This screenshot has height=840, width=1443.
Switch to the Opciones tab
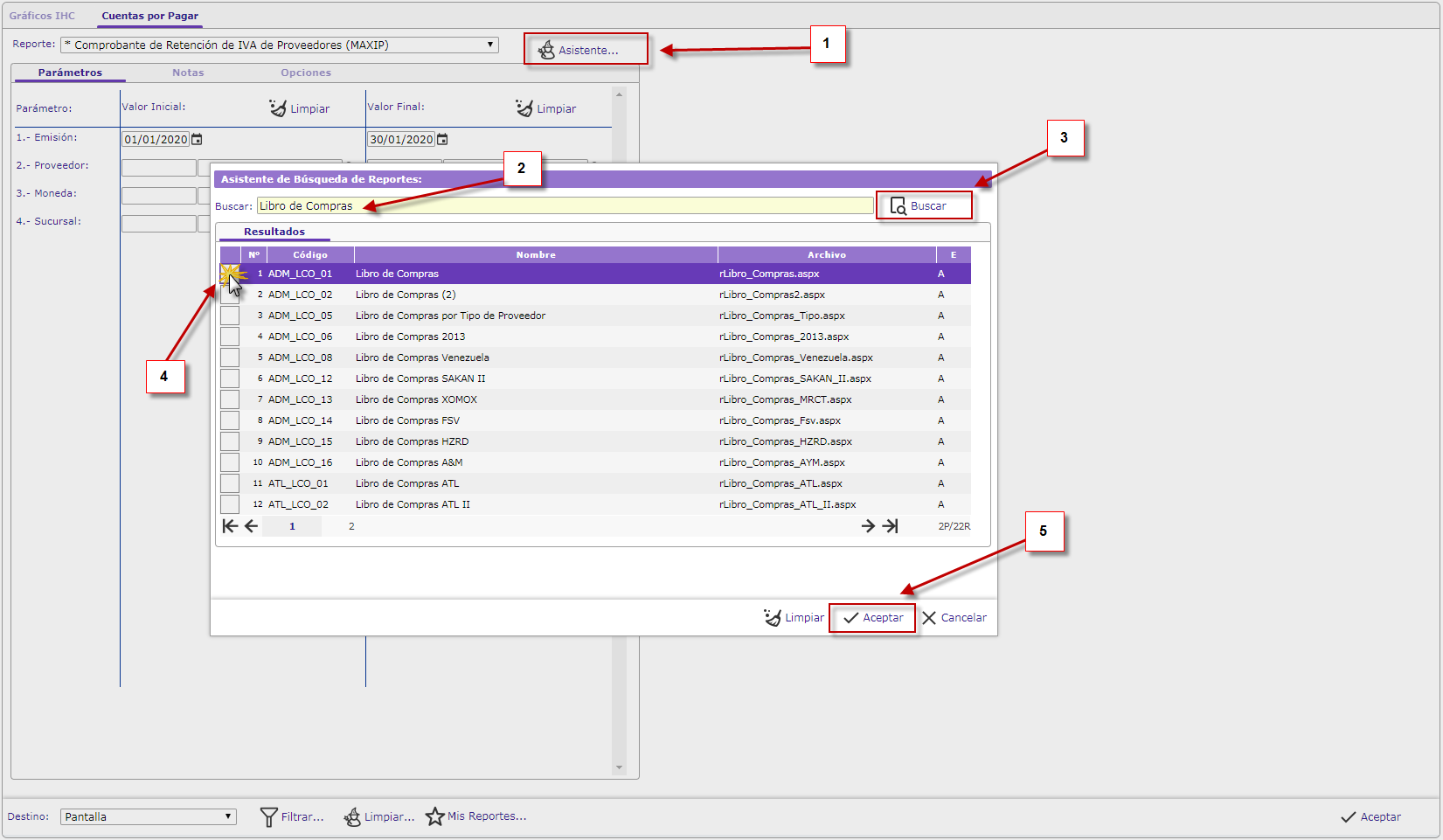click(306, 73)
